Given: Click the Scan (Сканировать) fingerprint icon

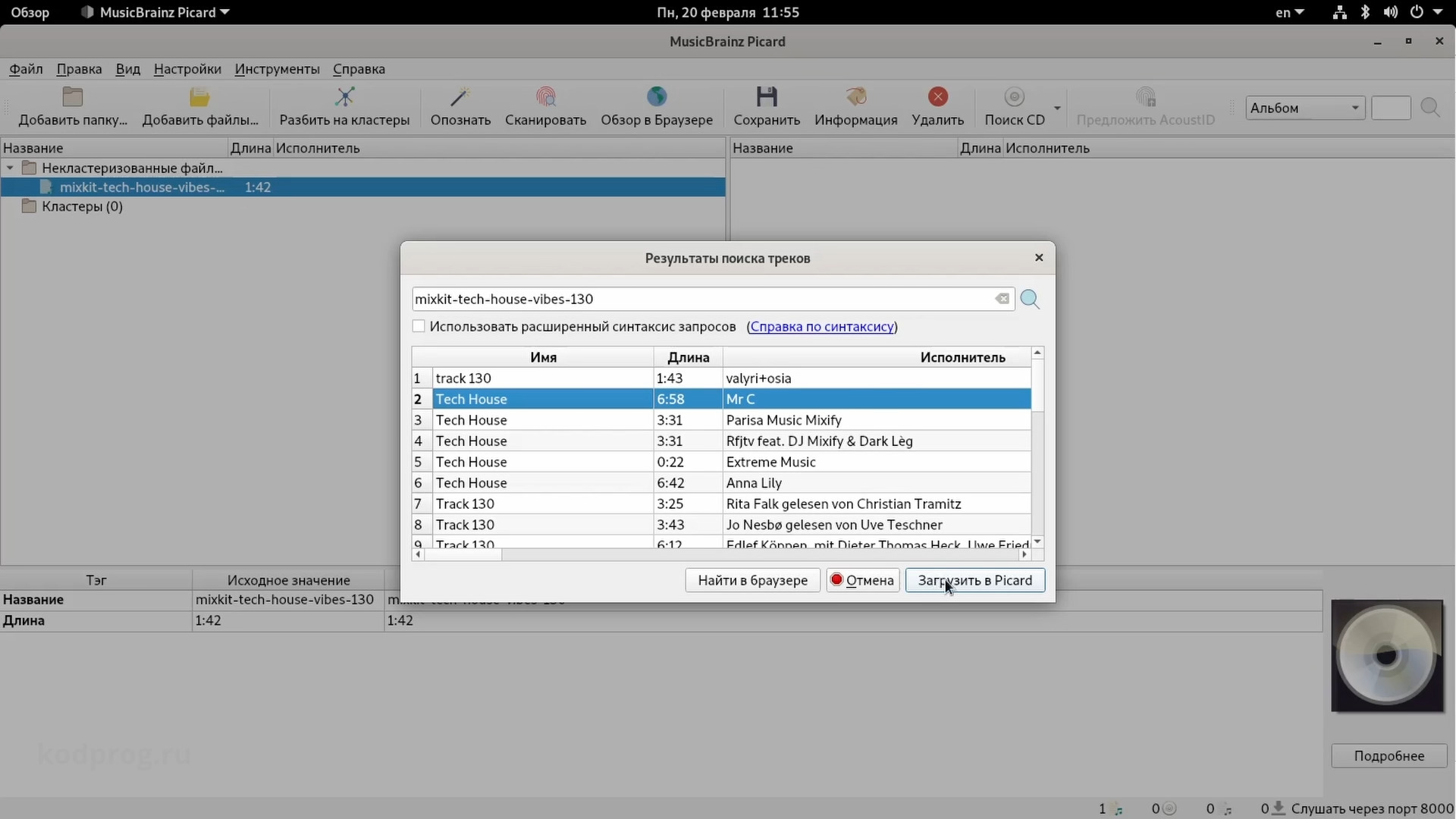Looking at the screenshot, I should point(545,97).
